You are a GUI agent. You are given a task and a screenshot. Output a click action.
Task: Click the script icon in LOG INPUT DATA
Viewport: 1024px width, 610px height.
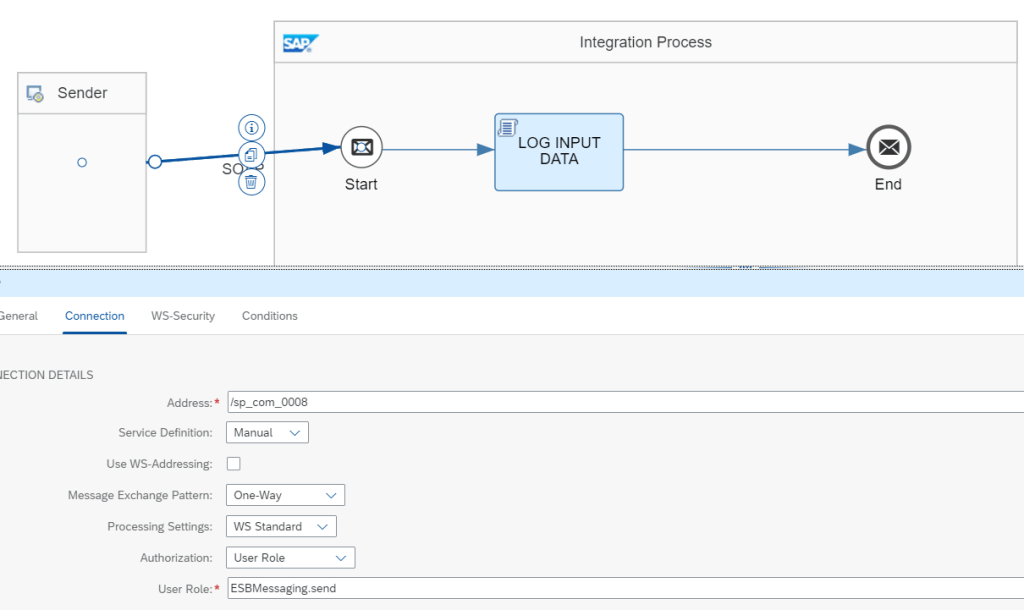tap(508, 127)
